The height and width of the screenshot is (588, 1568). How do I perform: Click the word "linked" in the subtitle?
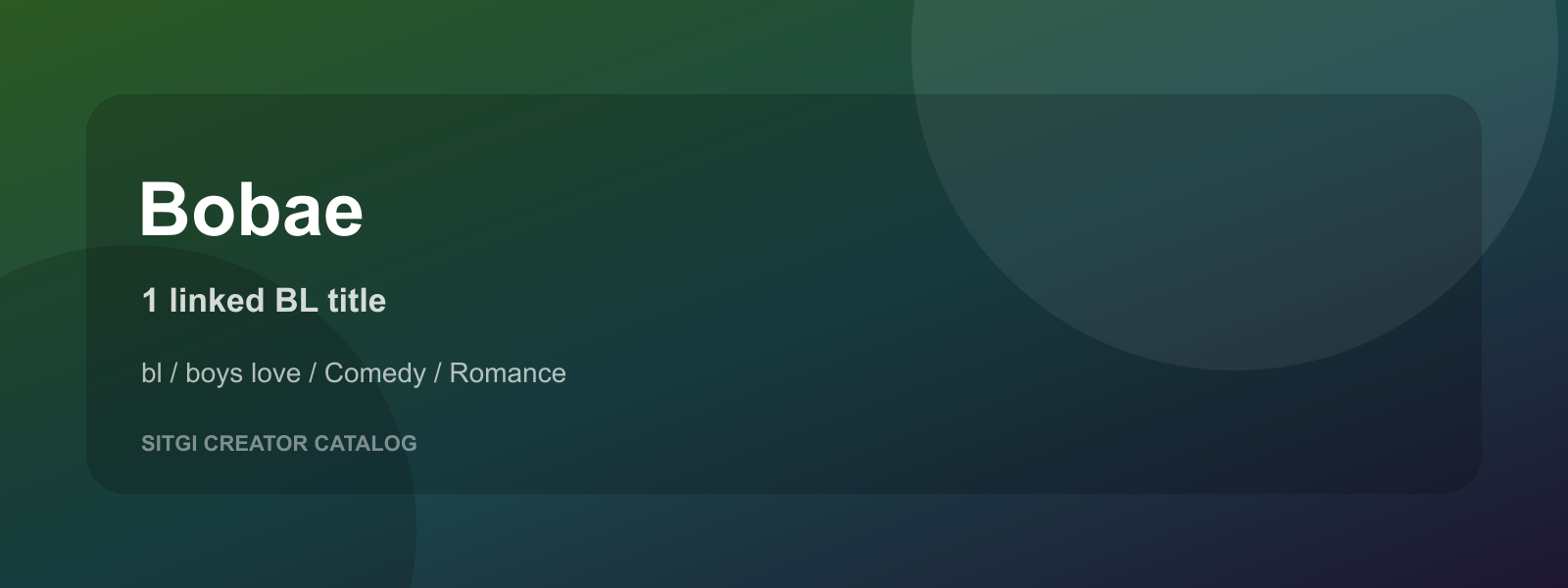click(217, 300)
